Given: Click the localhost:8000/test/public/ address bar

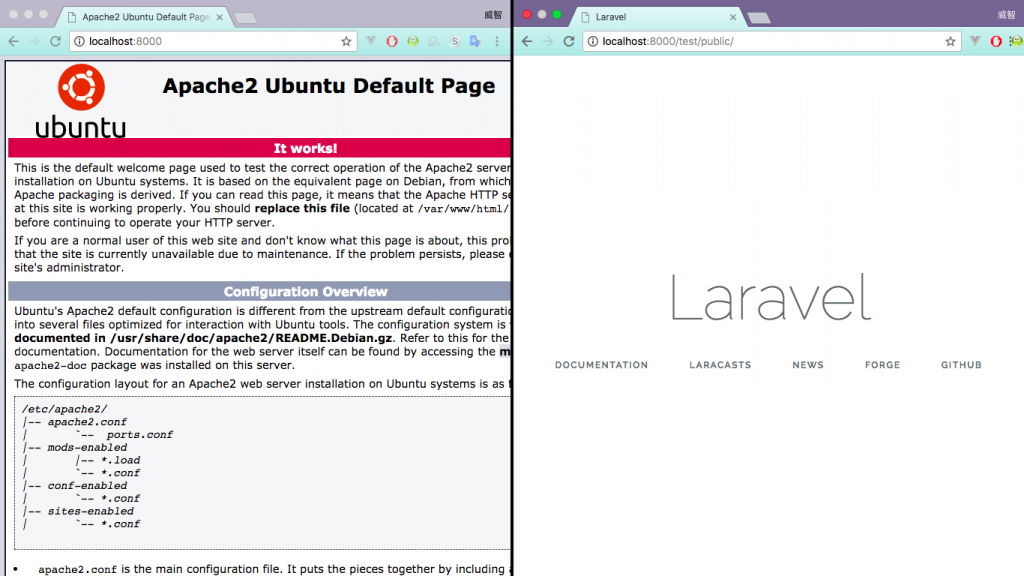Looking at the screenshot, I should pyautogui.click(x=771, y=41).
